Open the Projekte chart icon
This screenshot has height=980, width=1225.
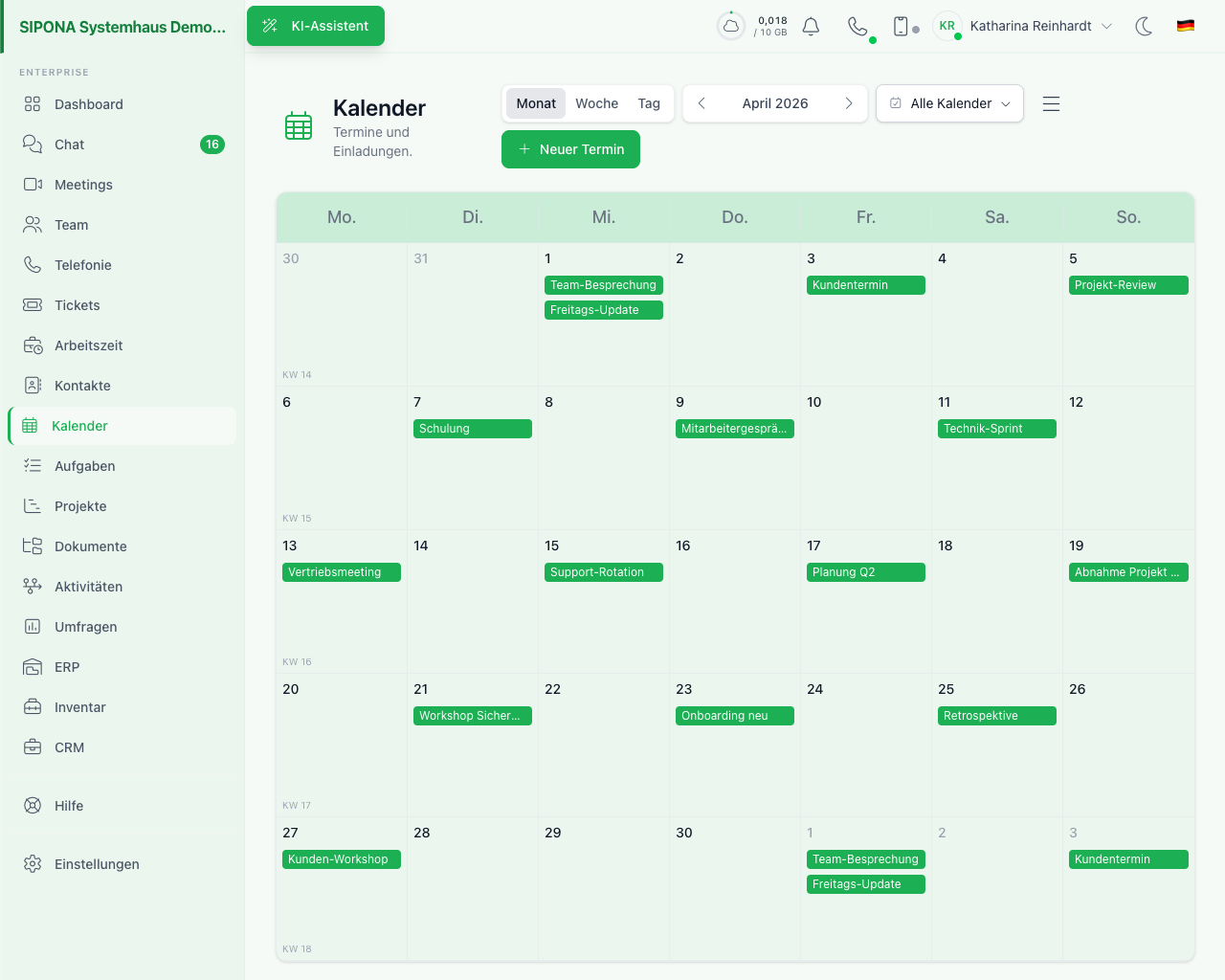click(33, 506)
